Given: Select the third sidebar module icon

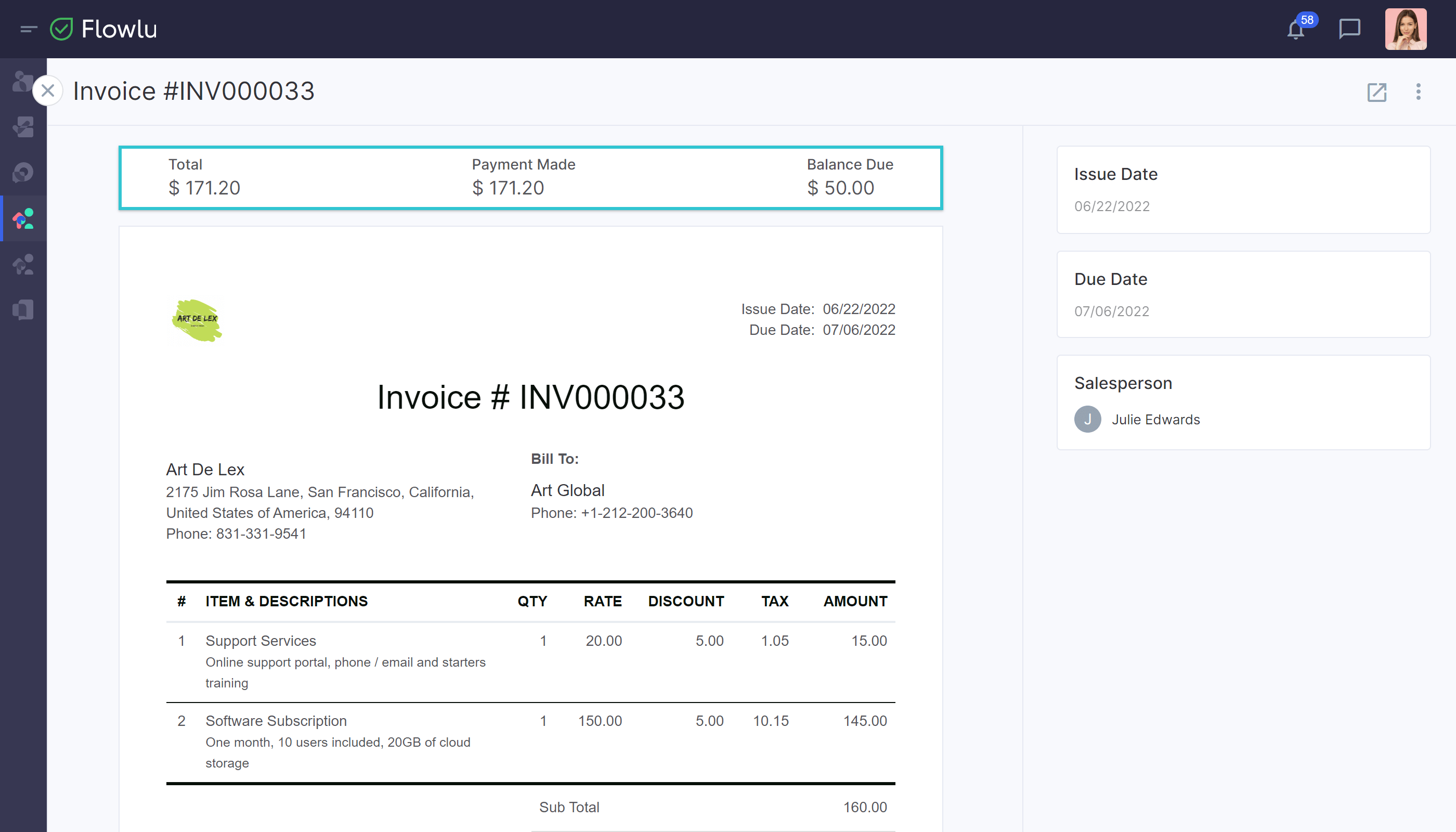Looking at the screenshot, I should tap(23, 173).
